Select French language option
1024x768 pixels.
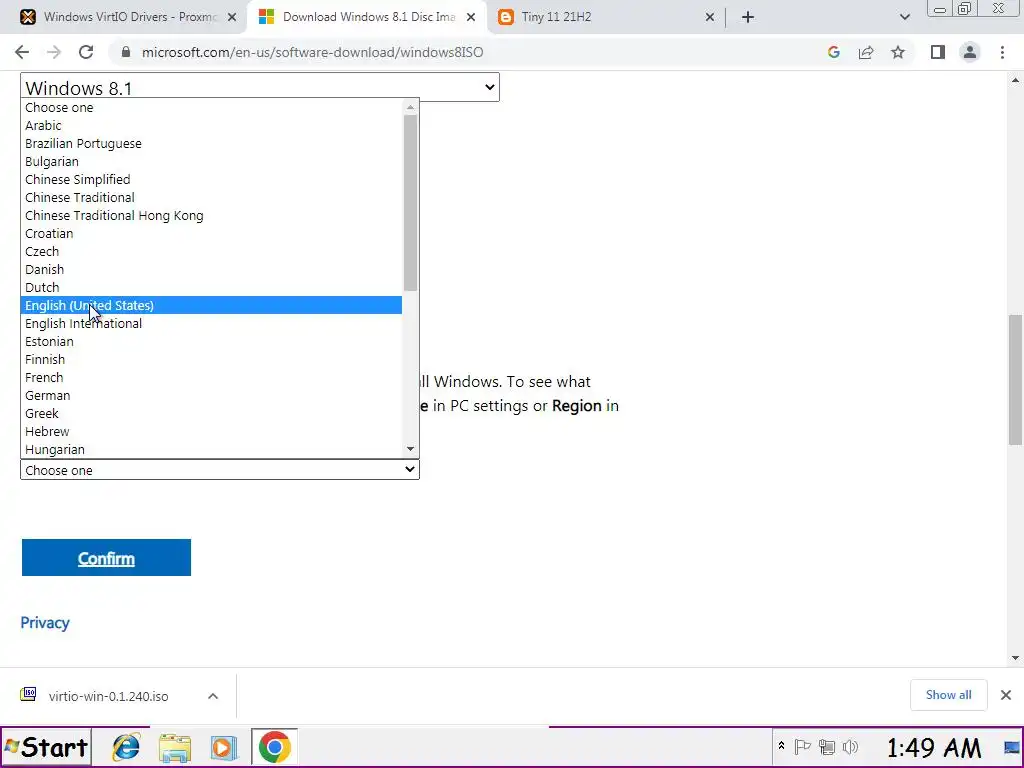(x=212, y=377)
